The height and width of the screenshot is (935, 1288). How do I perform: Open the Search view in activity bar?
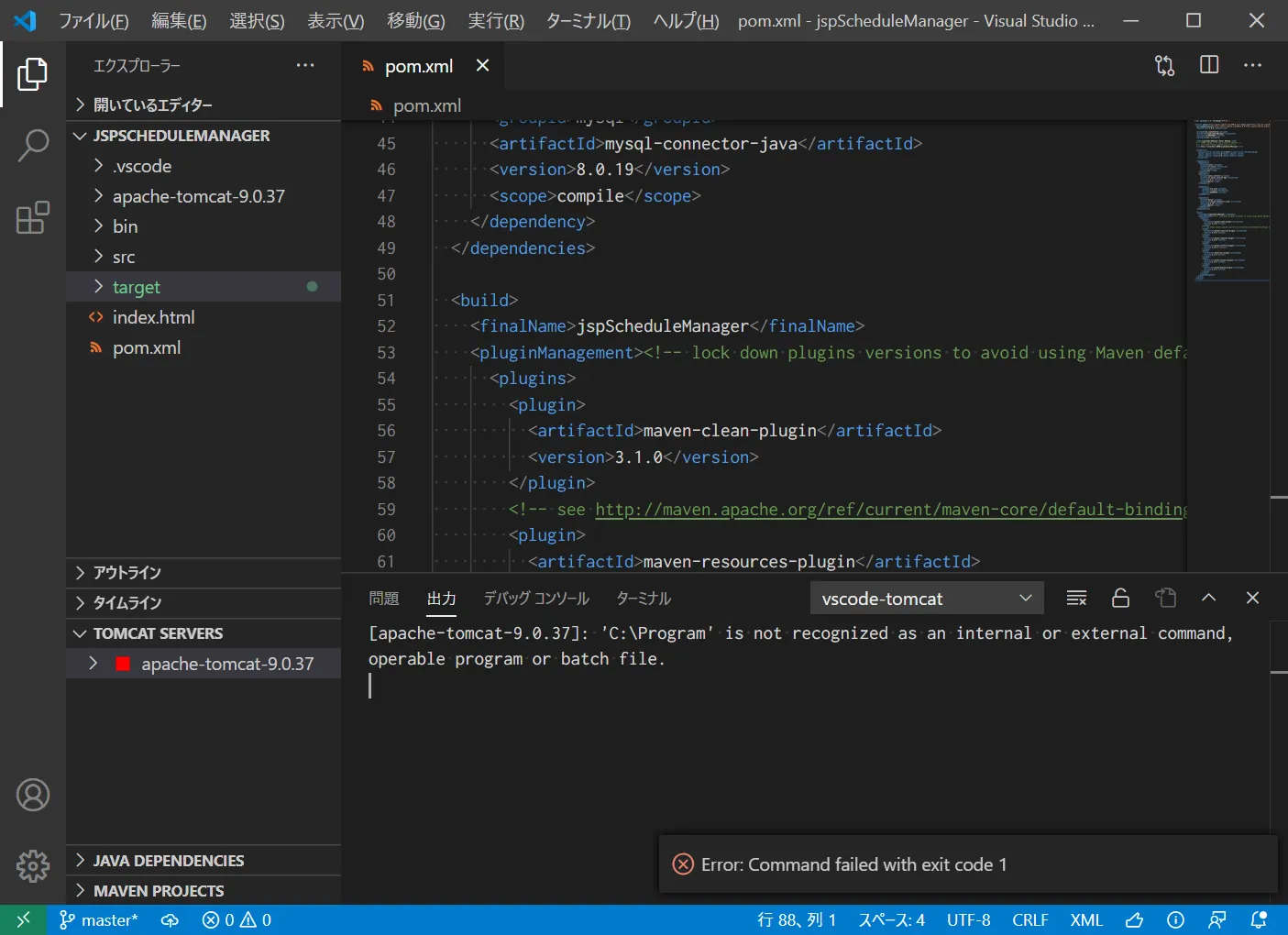[33, 146]
